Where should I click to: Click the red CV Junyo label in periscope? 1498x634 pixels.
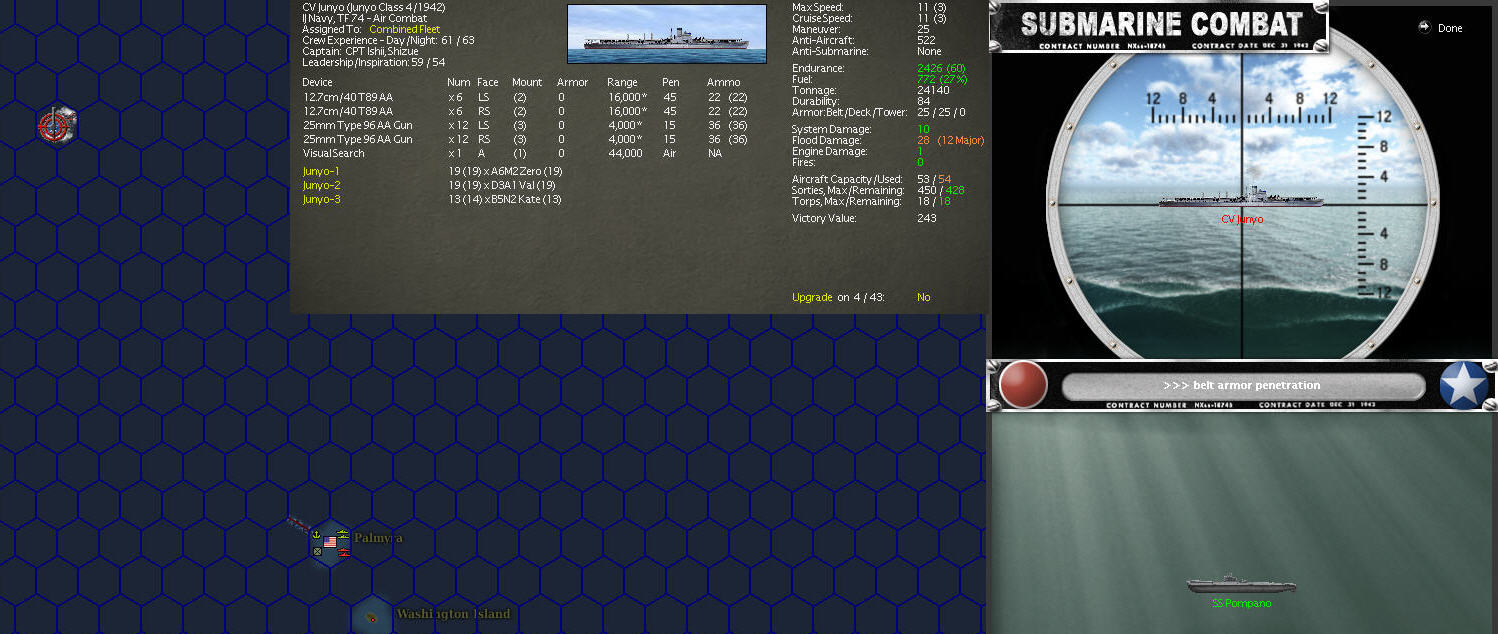[1242, 219]
